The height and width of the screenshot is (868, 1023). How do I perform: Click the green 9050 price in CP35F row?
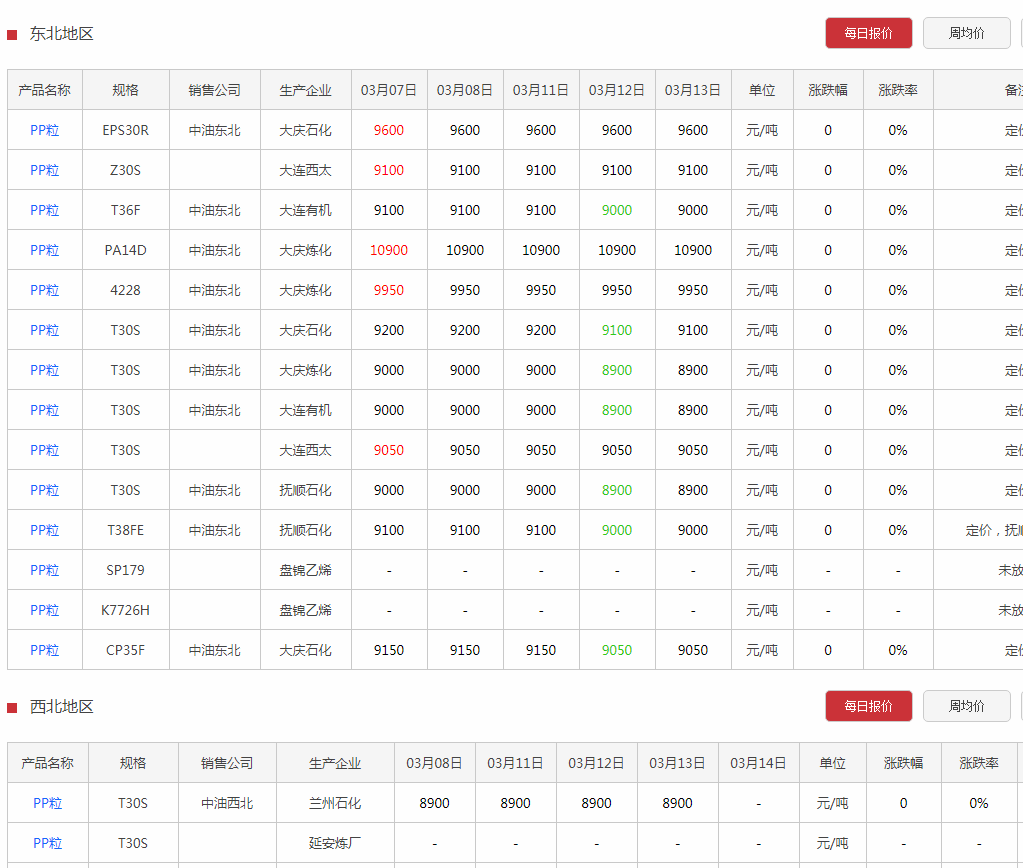(617, 650)
